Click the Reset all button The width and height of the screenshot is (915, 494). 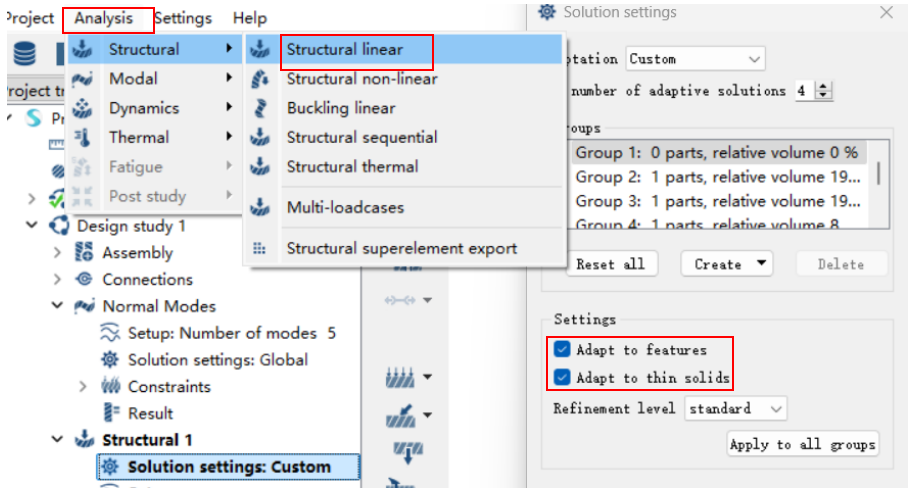click(611, 264)
